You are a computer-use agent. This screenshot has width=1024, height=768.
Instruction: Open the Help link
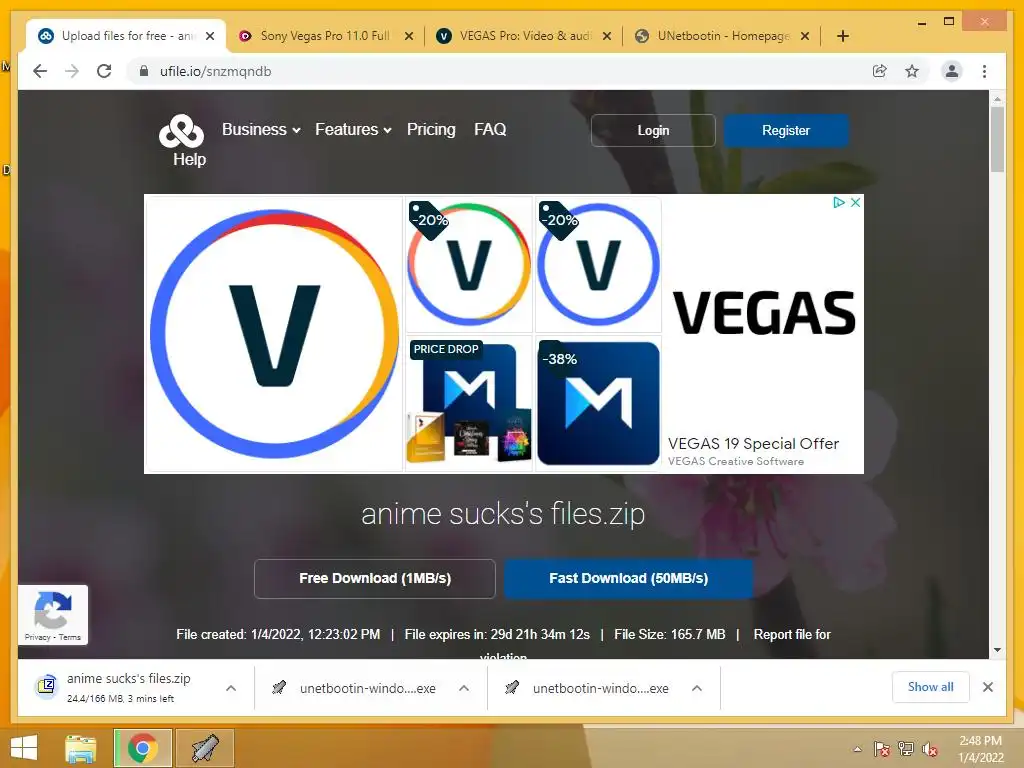coord(189,159)
